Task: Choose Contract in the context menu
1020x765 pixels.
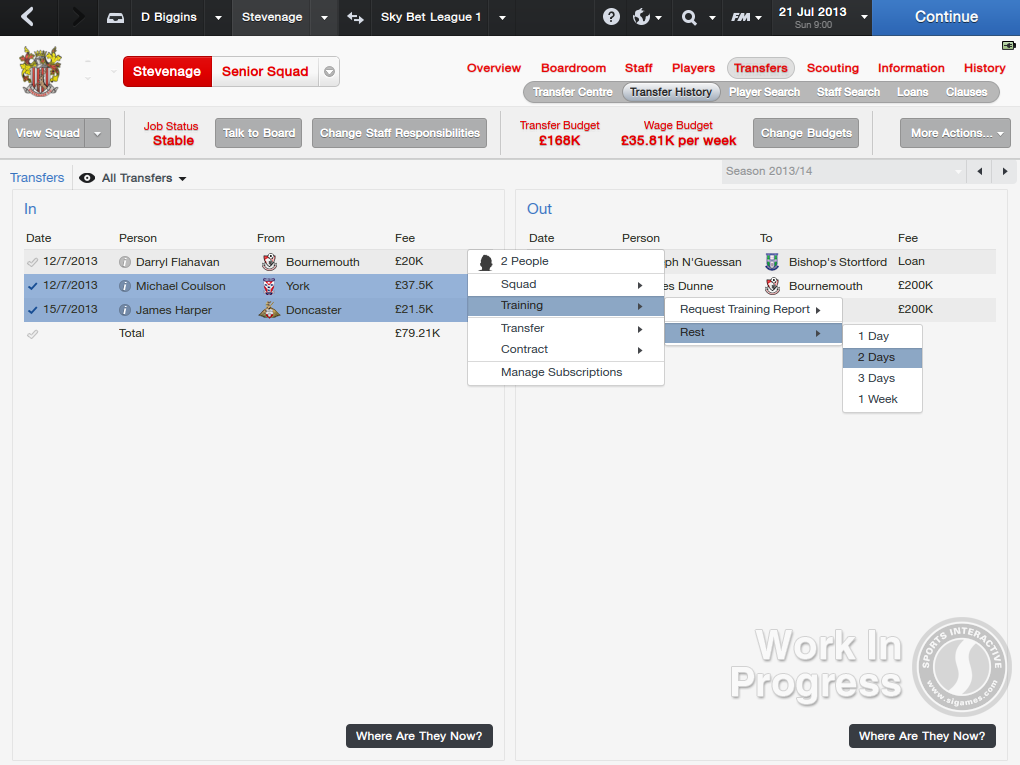Action: click(565, 349)
